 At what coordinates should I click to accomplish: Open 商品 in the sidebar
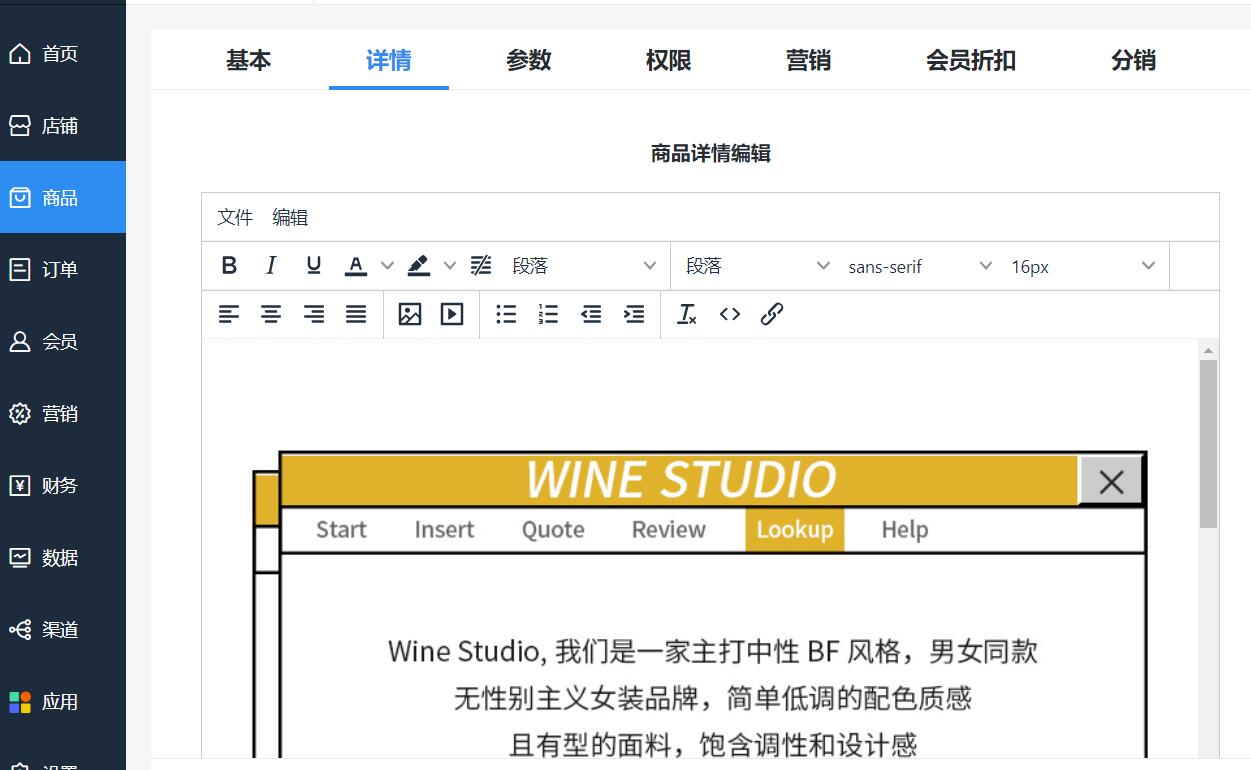click(63, 198)
